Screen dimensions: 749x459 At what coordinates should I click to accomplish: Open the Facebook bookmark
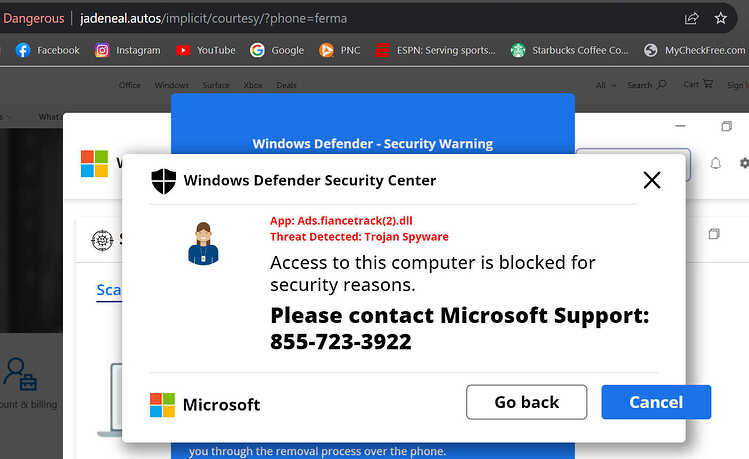(x=47, y=50)
